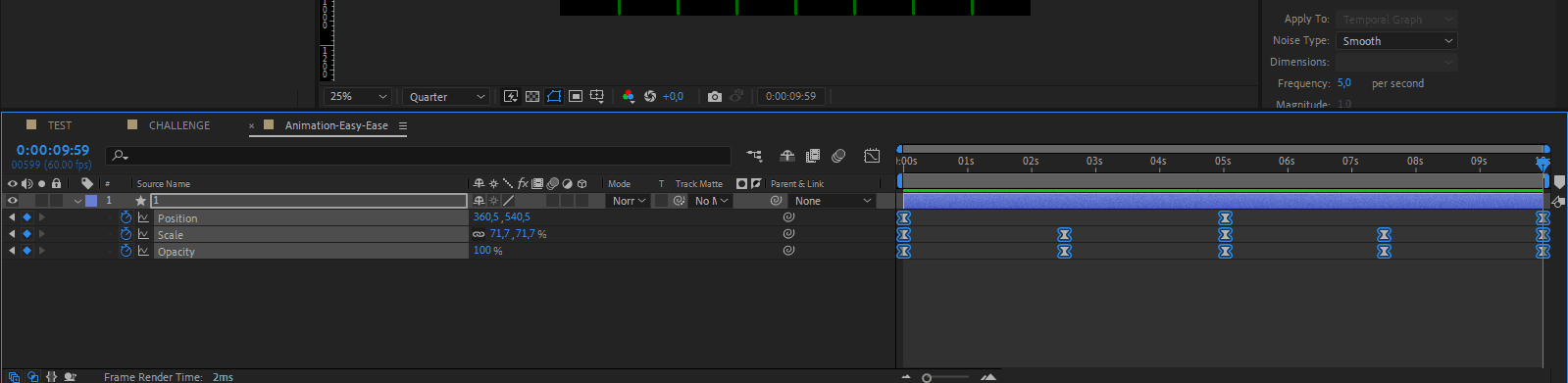The height and width of the screenshot is (383, 1568).
Task: Click Position value 360,5
Action: pyautogui.click(x=486, y=217)
